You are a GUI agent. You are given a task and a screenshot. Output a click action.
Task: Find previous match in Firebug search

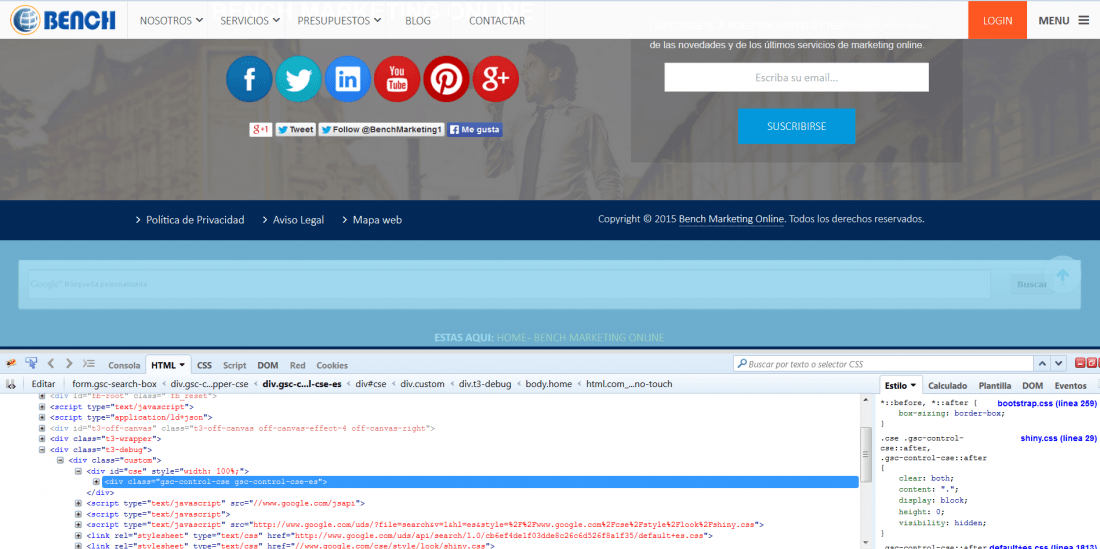1042,363
